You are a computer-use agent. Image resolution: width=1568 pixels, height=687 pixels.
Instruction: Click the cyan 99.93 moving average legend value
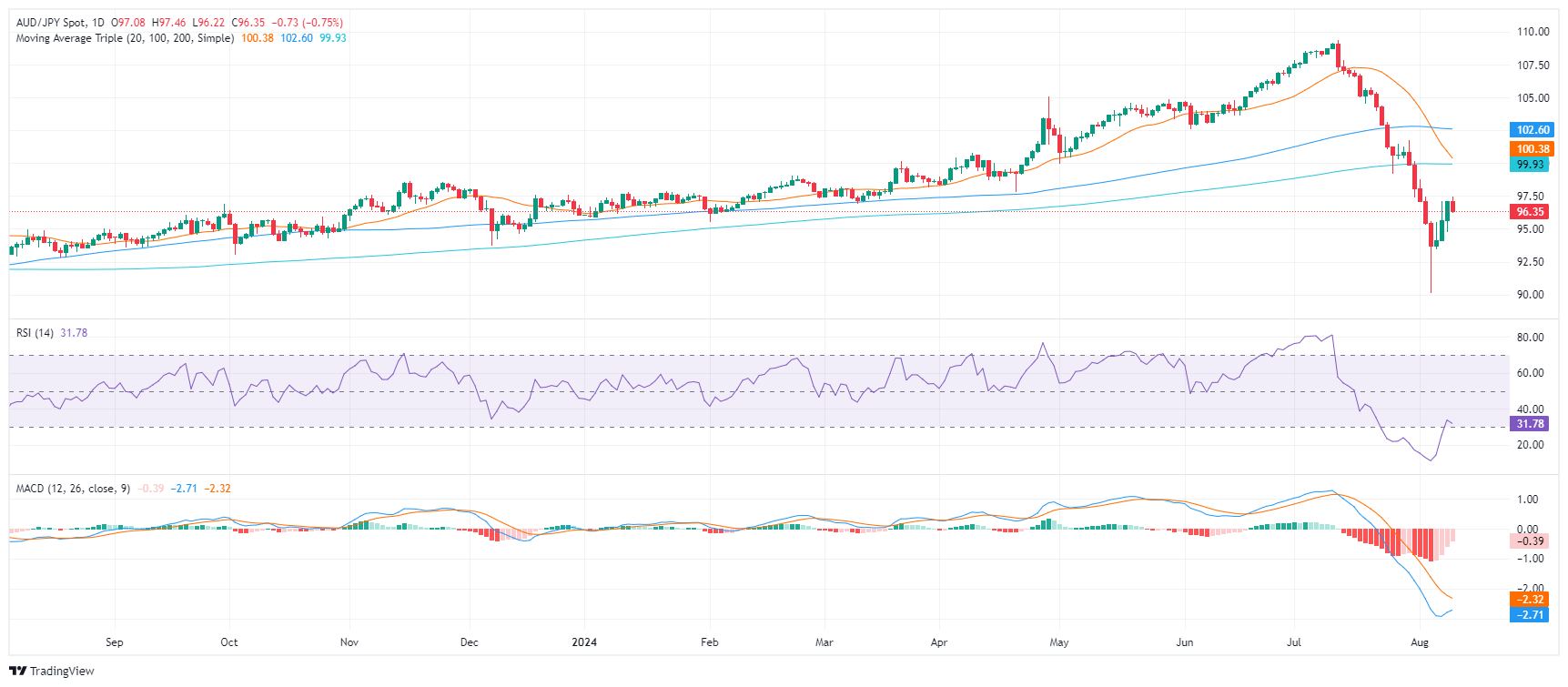point(333,38)
